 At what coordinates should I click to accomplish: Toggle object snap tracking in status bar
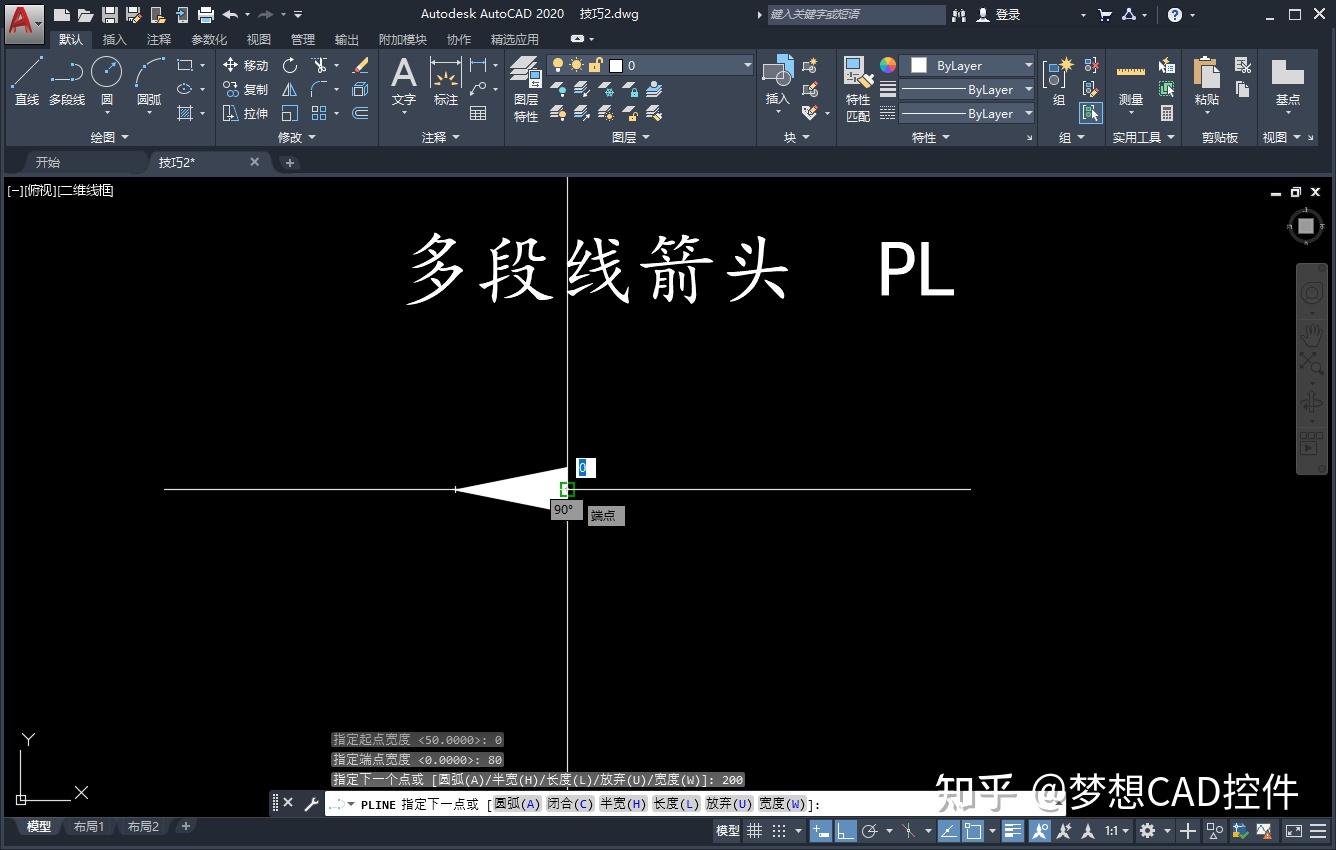tap(948, 831)
